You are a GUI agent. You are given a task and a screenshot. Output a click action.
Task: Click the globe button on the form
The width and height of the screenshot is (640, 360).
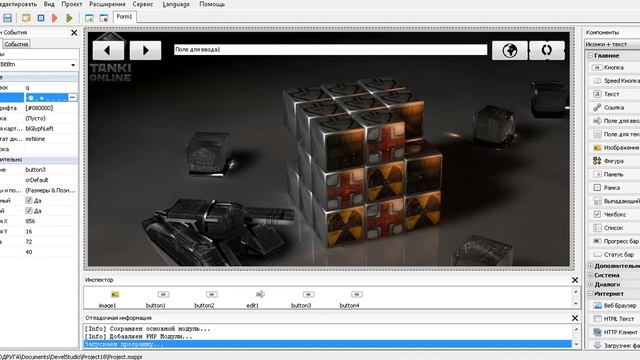pyautogui.click(x=509, y=50)
